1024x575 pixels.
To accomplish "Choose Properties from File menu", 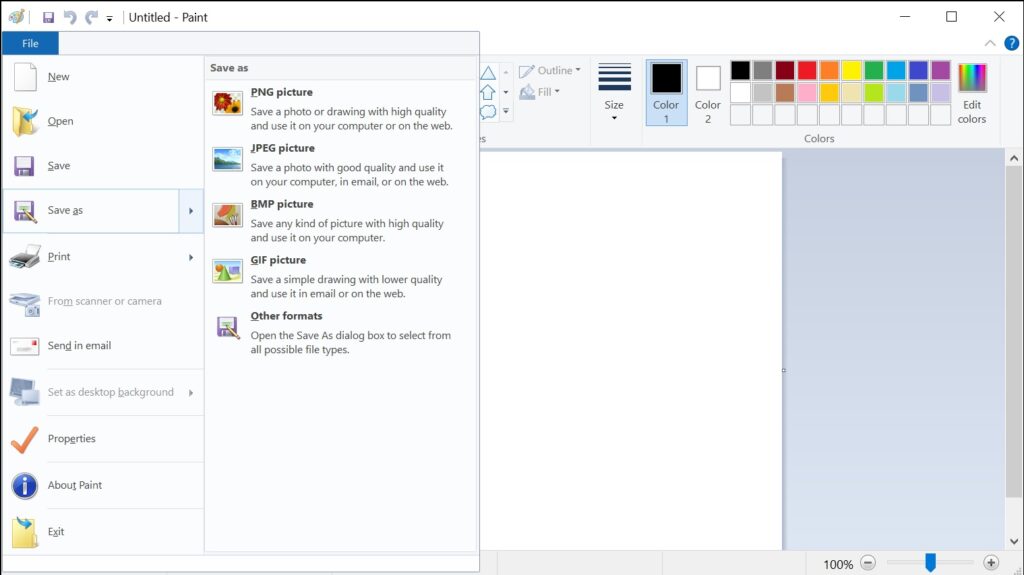I will [72, 439].
